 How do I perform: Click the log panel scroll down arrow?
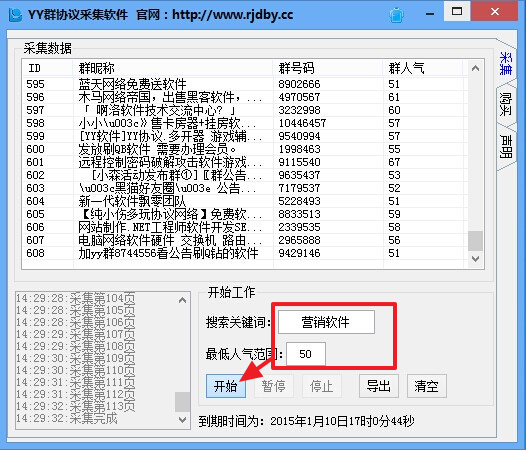(182, 419)
